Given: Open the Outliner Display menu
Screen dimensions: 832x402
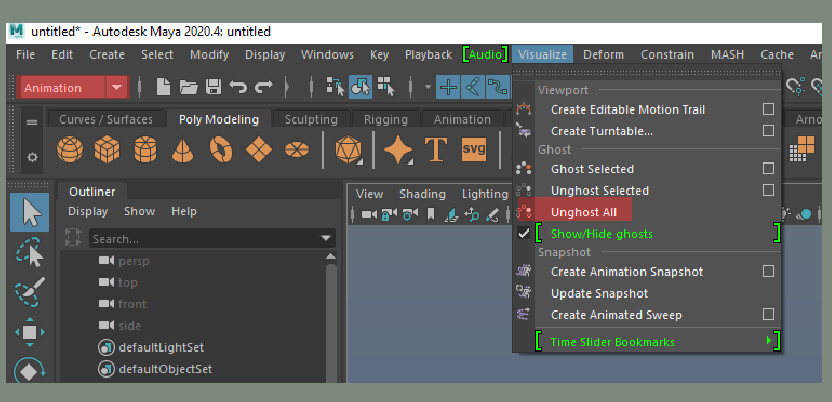Looking at the screenshot, I should tap(88, 212).
